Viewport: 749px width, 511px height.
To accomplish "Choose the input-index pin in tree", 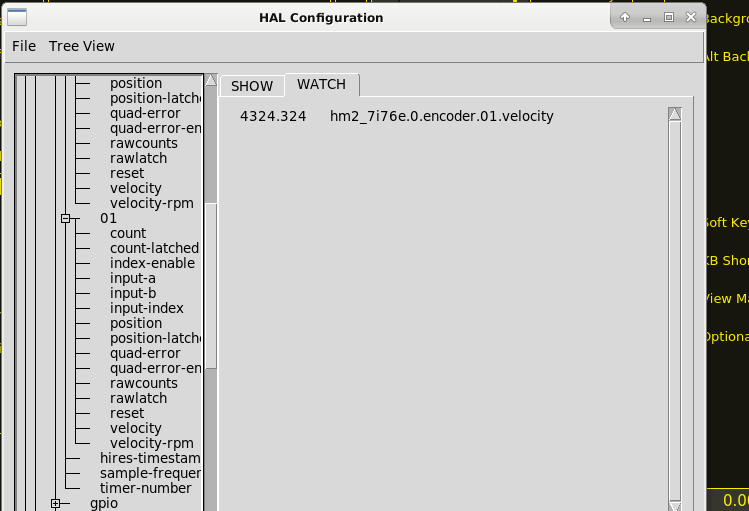I will [x=147, y=308].
